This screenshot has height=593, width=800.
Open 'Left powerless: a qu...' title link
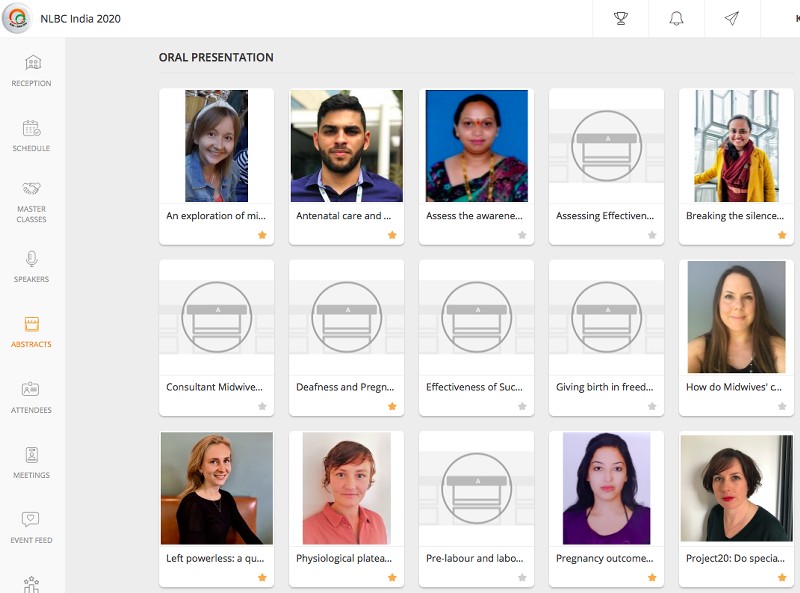pyautogui.click(x=215, y=558)
